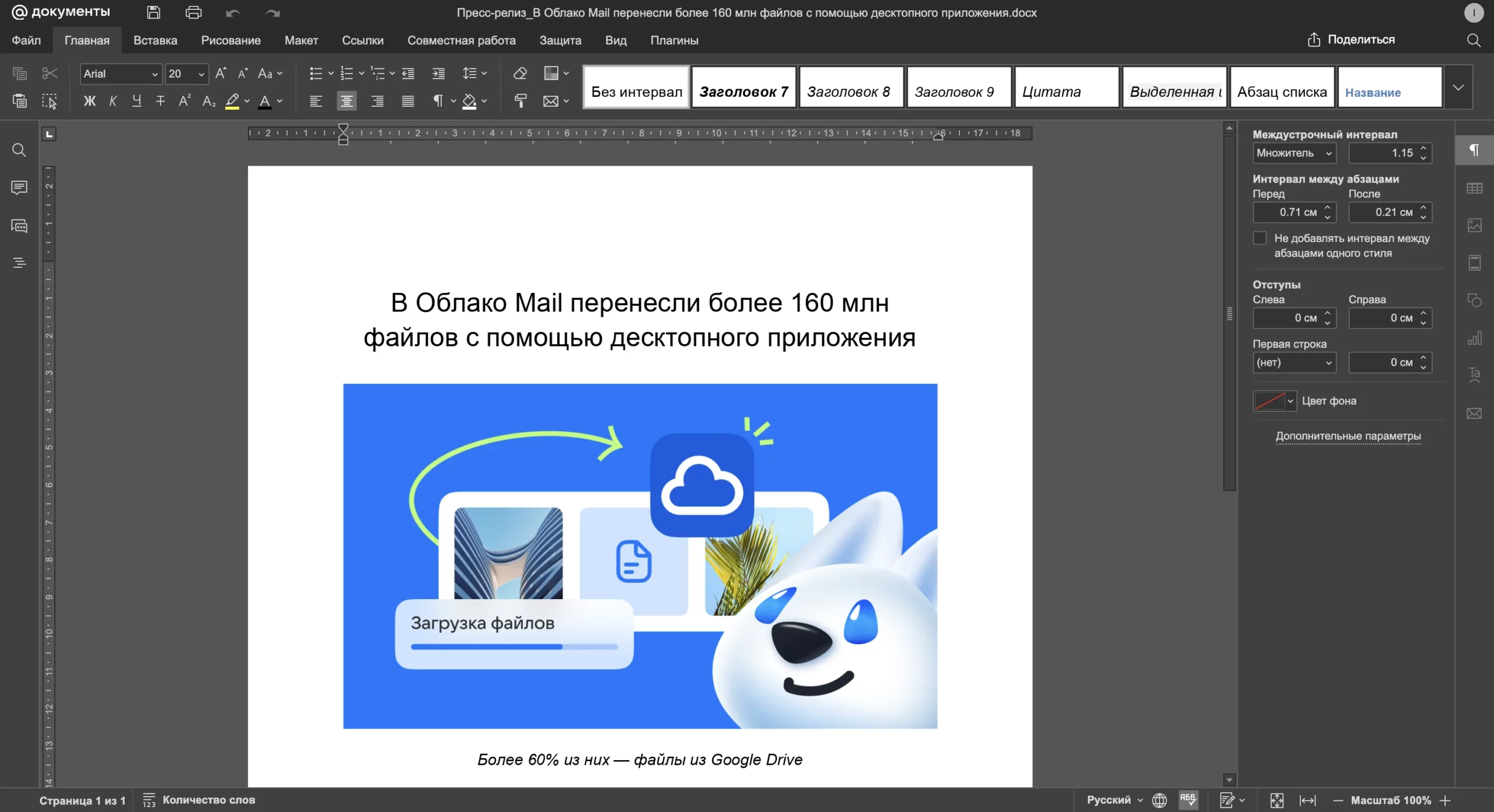This screenshot has height=812, width=1494.
Task: Click the Save document icon
Action: [x=153, y=12]
